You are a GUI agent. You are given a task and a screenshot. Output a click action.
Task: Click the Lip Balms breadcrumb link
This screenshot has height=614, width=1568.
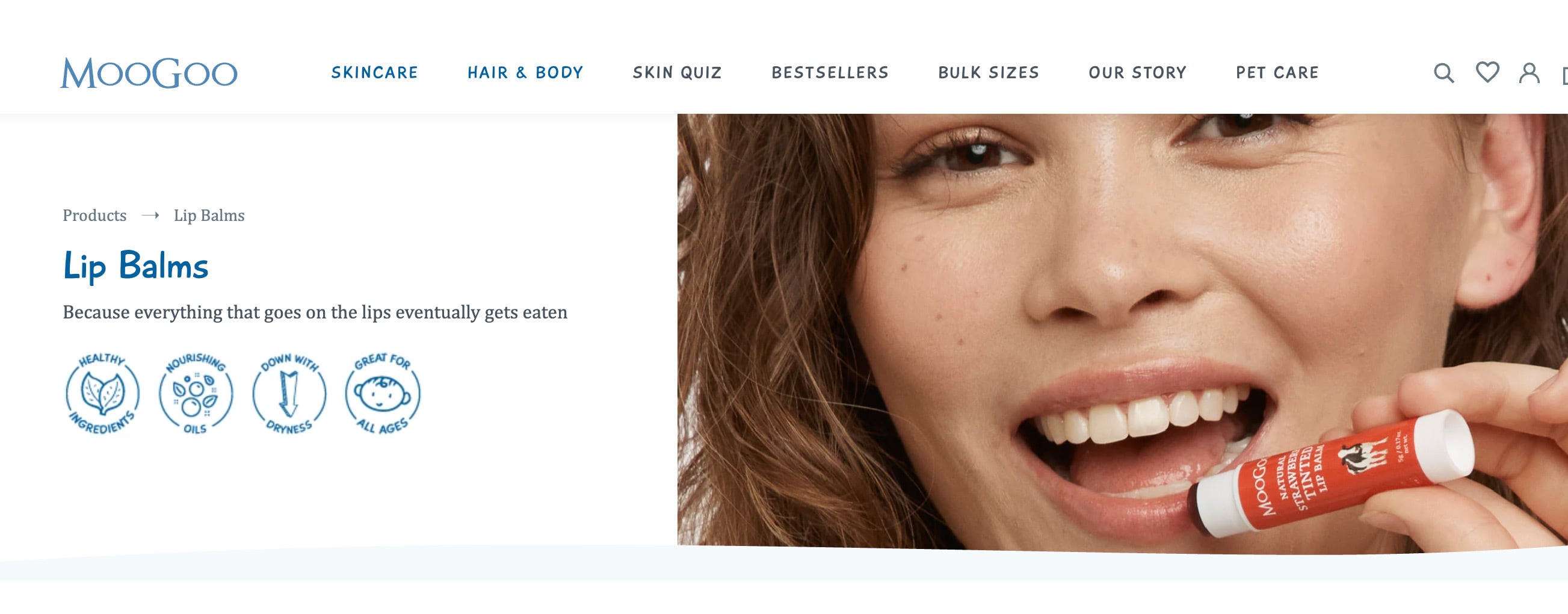209,216
